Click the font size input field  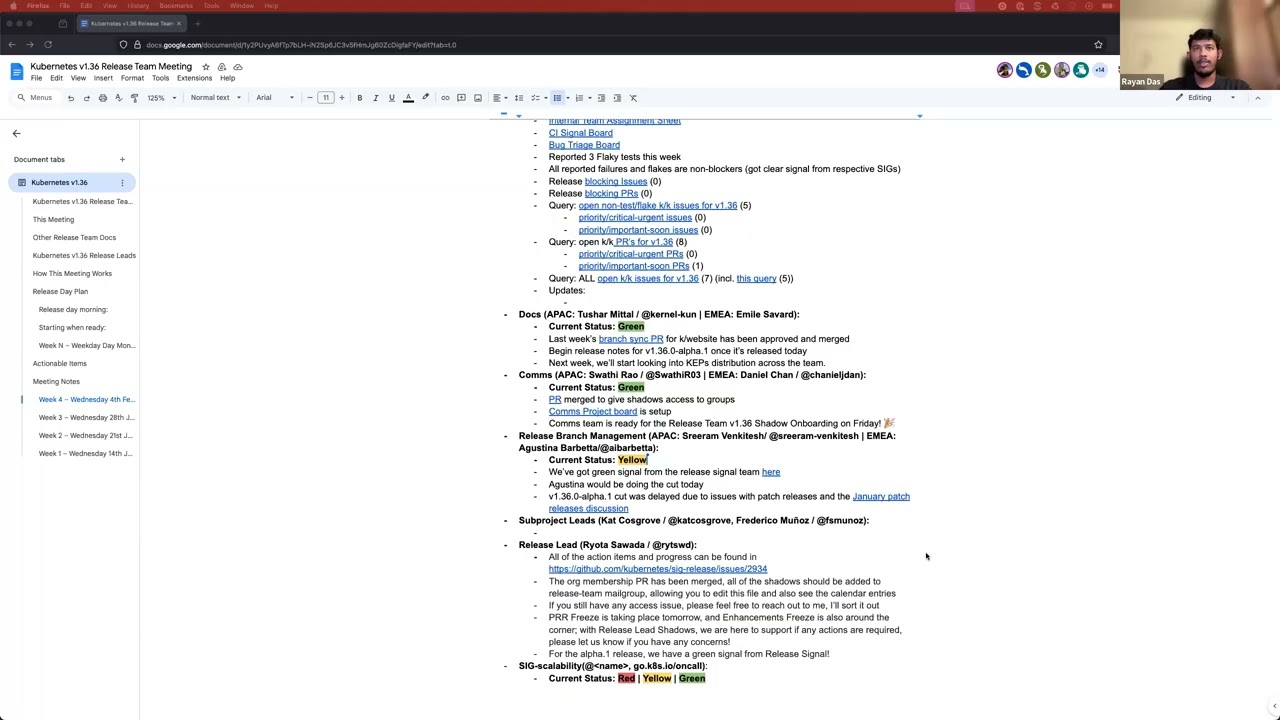point(326,98)
